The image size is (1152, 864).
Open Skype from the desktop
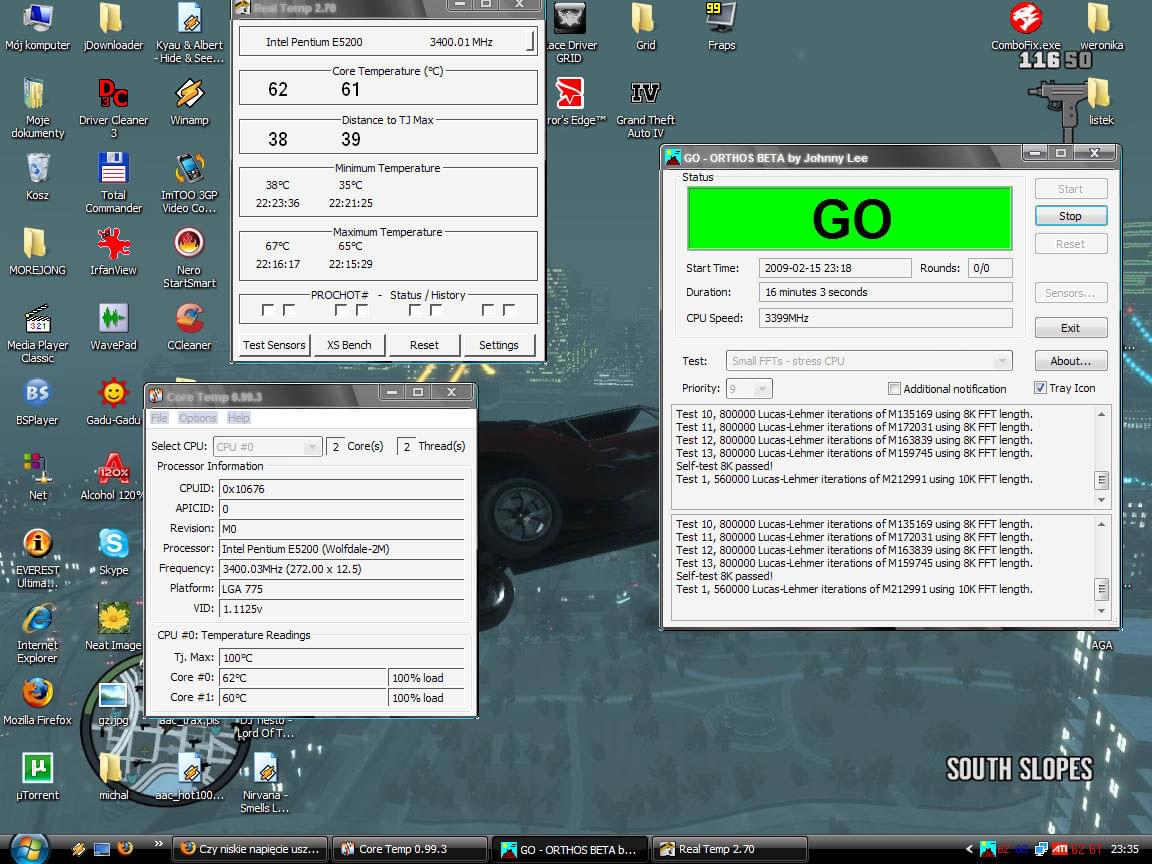113,545
